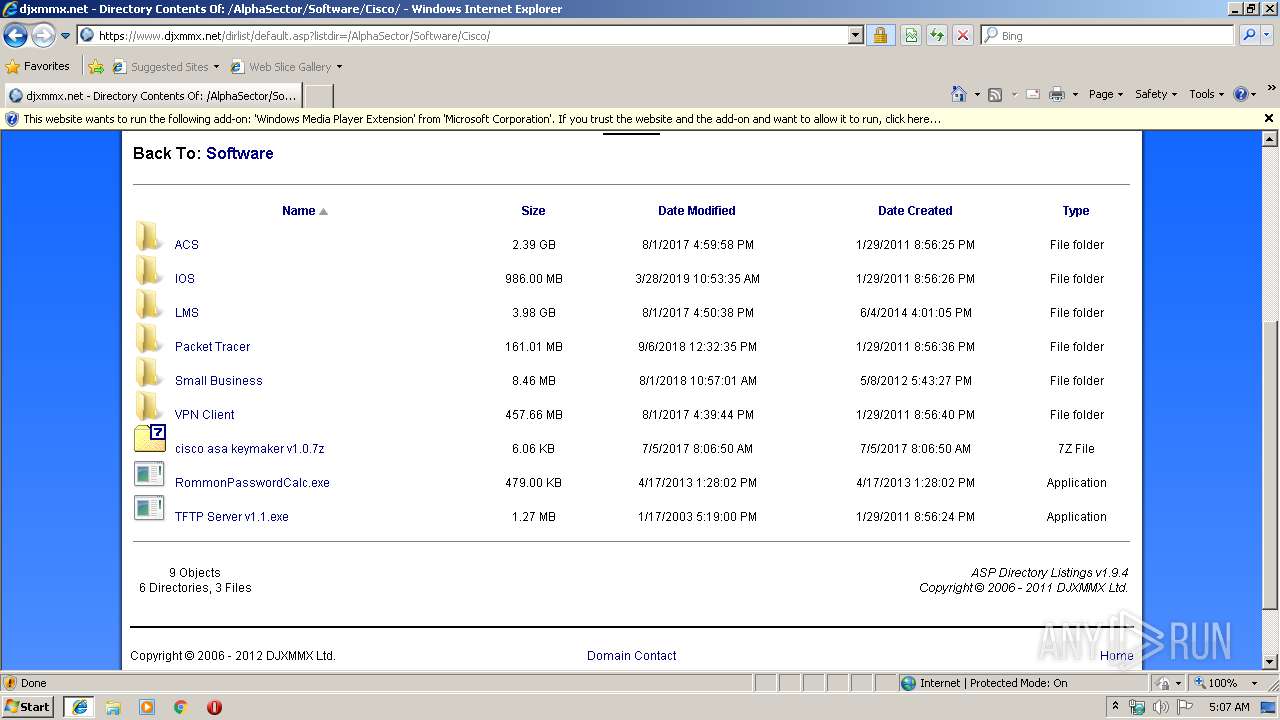Close the add-on information bar
The image size is (1280, 720).
[x=1269, y=118]
